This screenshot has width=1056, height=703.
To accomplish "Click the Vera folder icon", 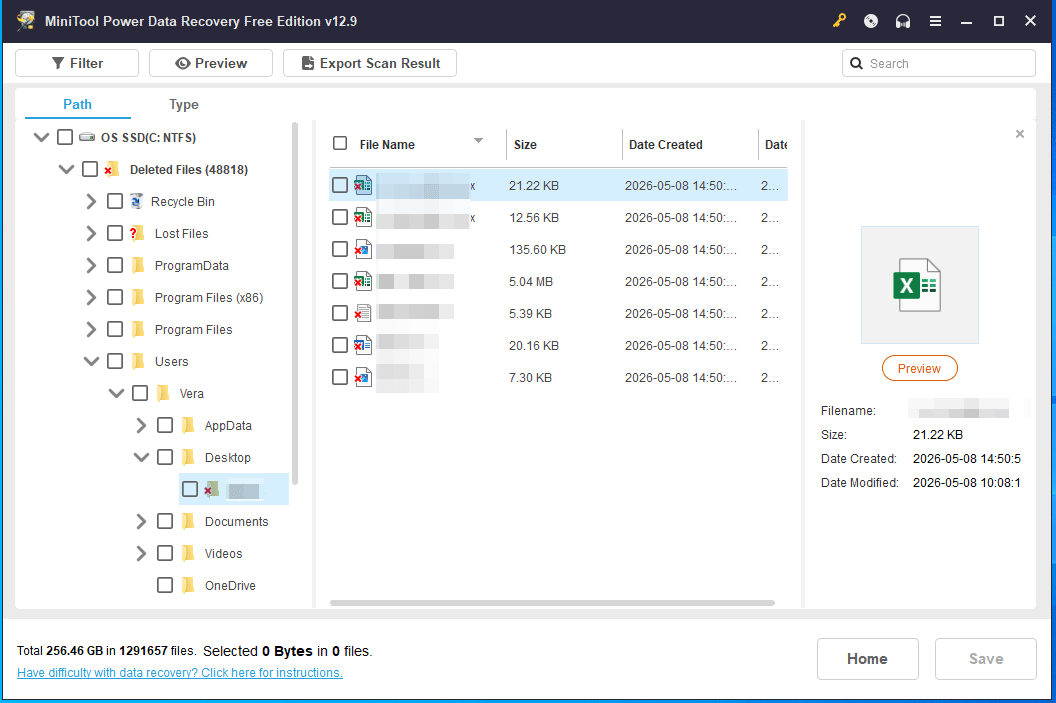I will [x=163, y=393].
